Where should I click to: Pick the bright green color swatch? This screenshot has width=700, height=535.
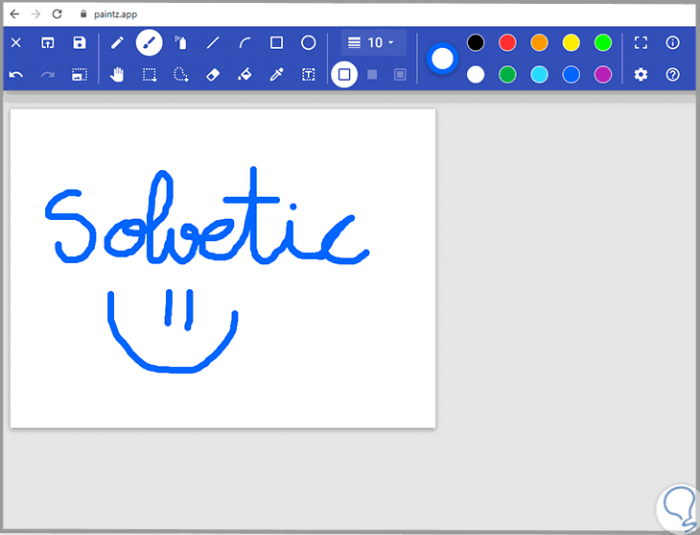(x=603, y=43)
